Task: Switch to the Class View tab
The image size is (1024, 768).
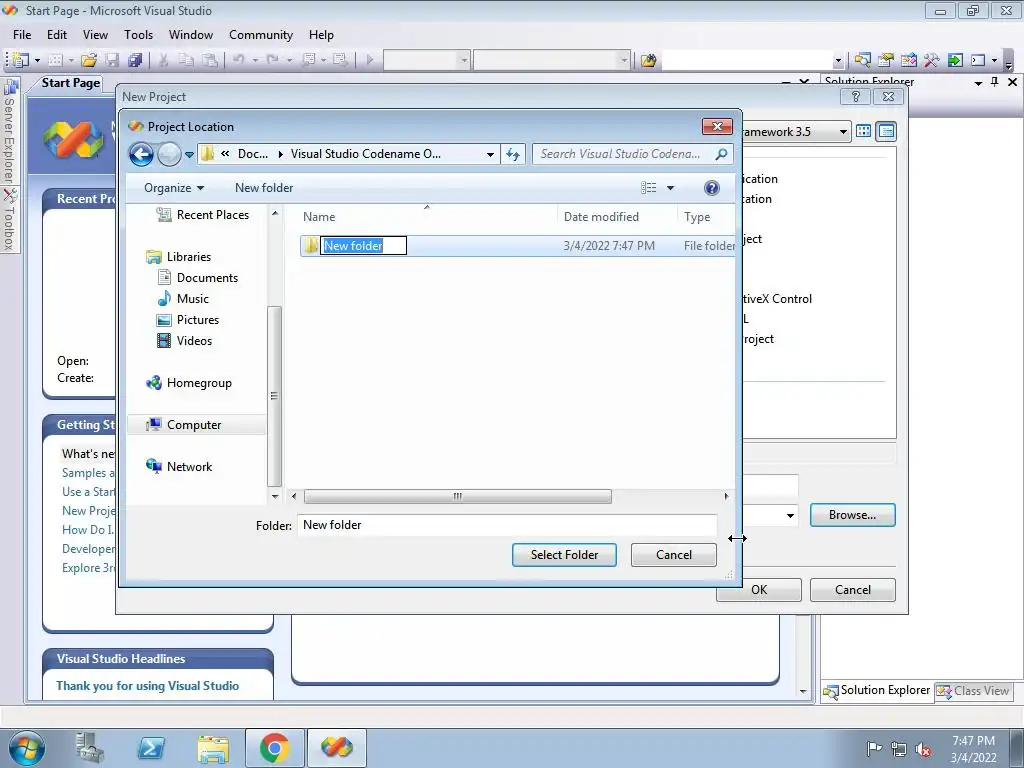Action: click(x=974, y=690)
